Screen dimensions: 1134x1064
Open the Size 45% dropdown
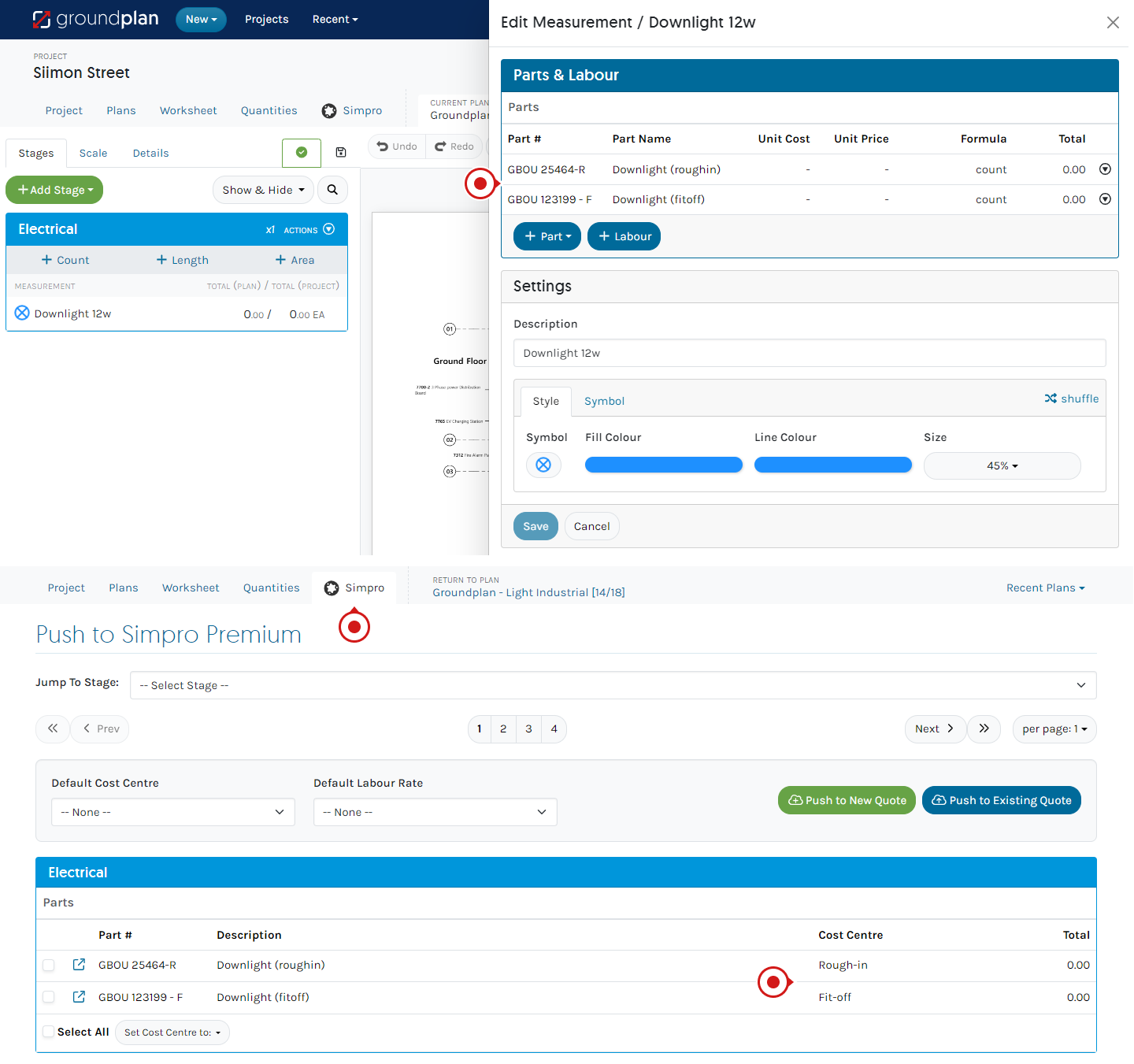[x=1002, y=465]
